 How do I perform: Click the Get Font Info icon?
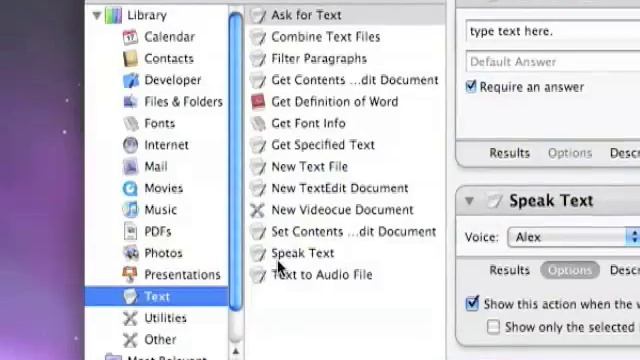coord(258,123)
